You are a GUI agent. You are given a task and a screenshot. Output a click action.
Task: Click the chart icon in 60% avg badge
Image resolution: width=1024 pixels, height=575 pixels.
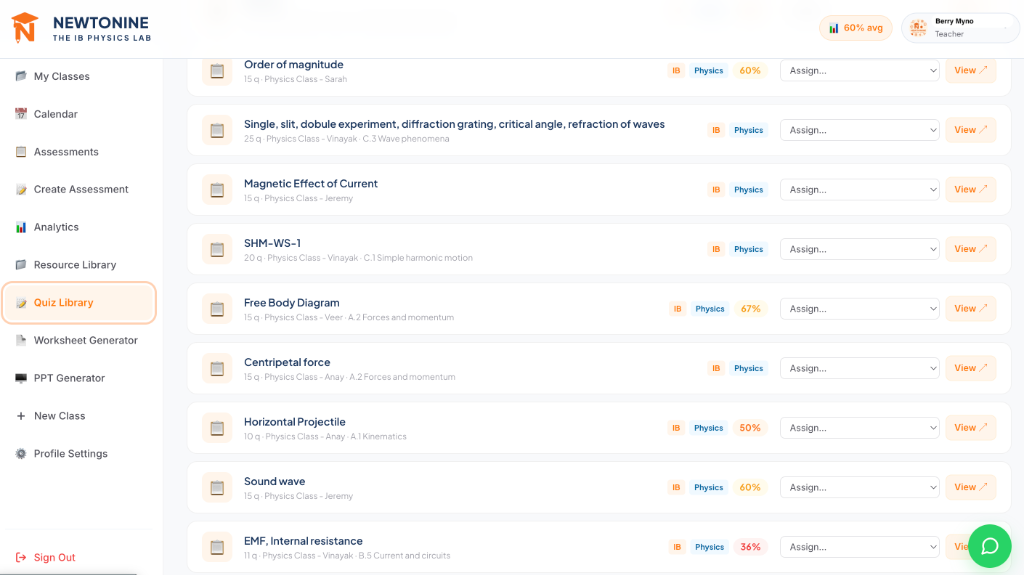(833, 28)
